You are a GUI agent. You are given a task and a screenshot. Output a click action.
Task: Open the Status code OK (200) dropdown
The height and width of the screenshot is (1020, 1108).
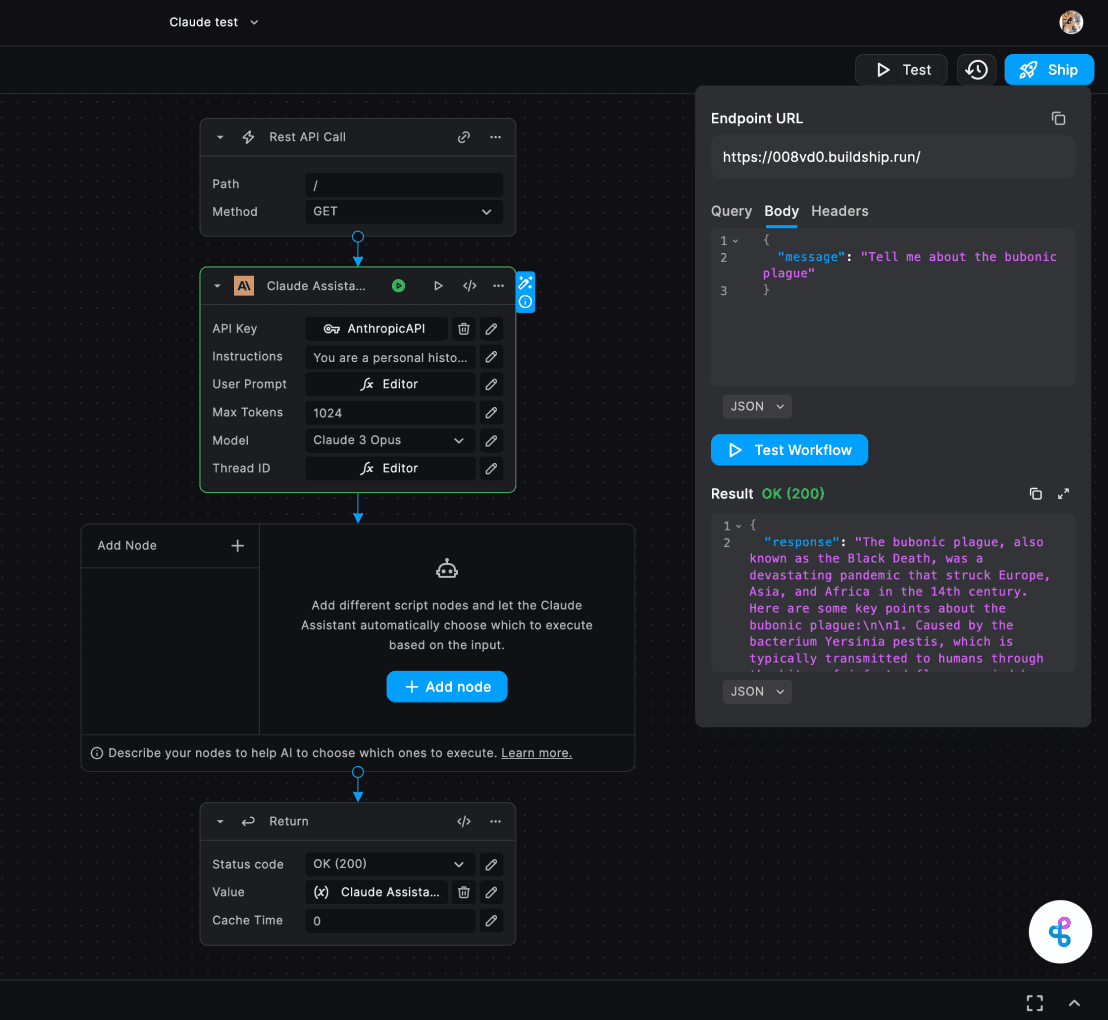point(390,864)
